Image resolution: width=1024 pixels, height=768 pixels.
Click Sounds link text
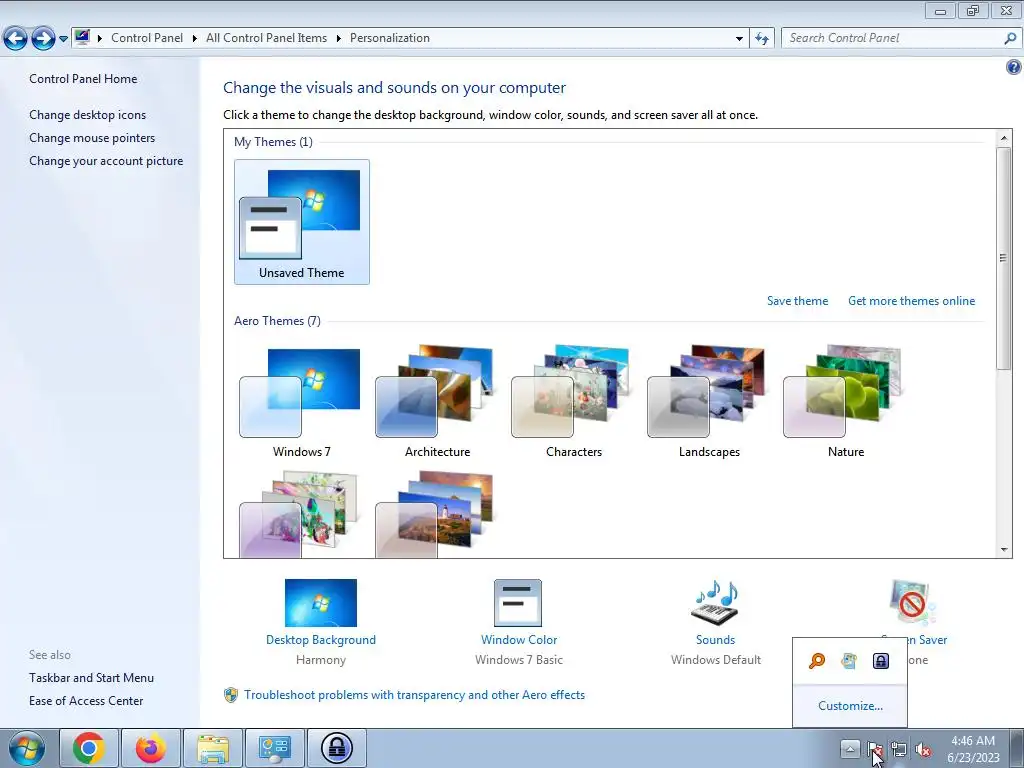(715, 640)
